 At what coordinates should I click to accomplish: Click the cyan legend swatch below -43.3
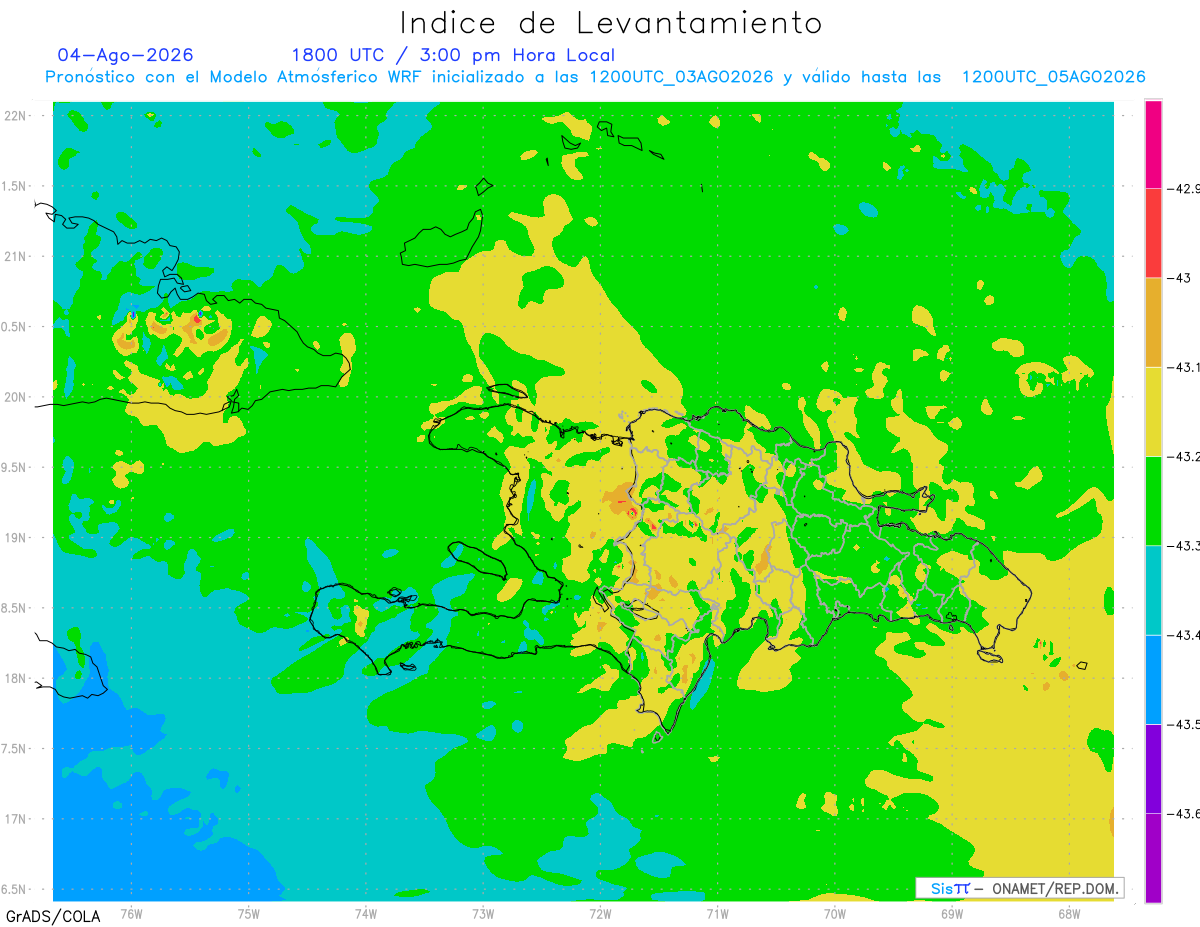click(1153, 590)
